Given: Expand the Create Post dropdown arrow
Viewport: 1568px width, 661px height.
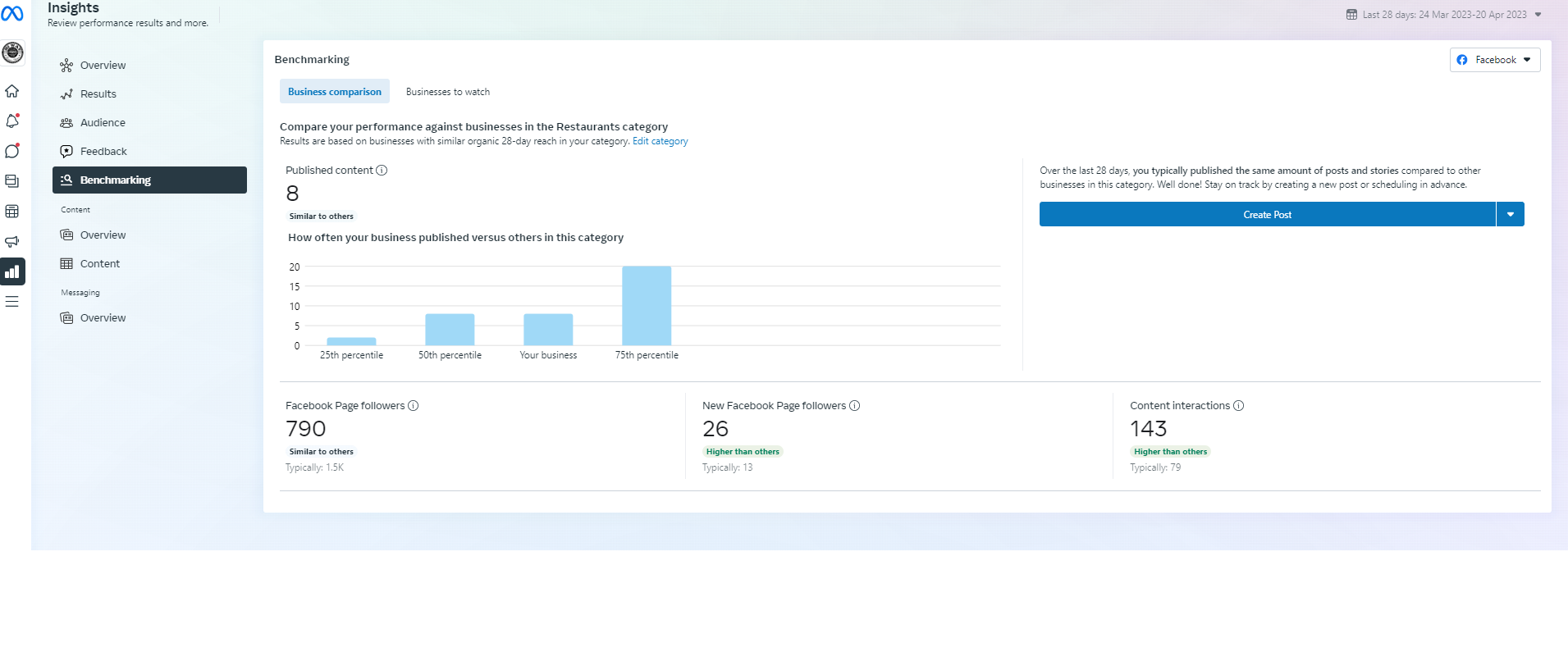Looking at the screenshot, I should coord(1511,215).
